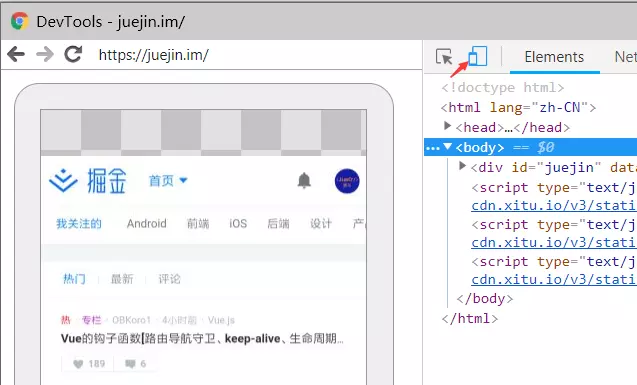Select the third script type element
Screen dimensions: 637x385
coord(554,262)
